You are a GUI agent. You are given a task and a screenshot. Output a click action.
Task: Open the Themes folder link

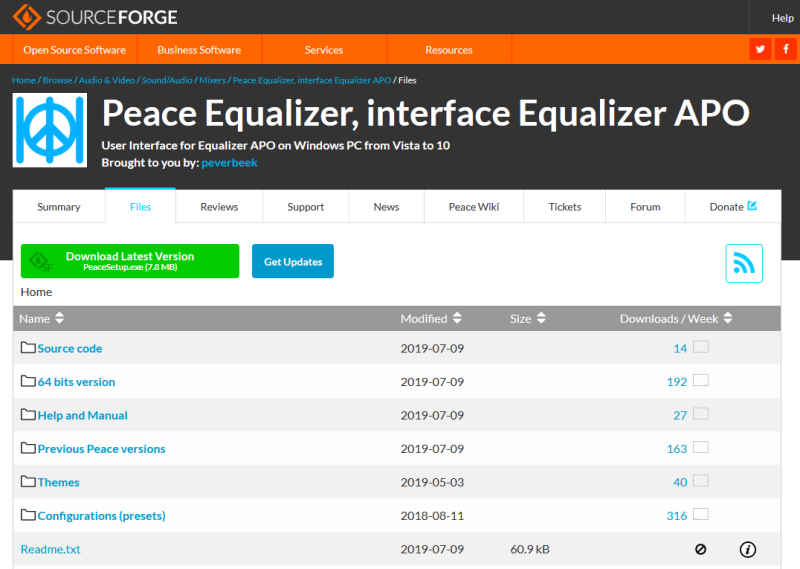(x=59, y=482)
